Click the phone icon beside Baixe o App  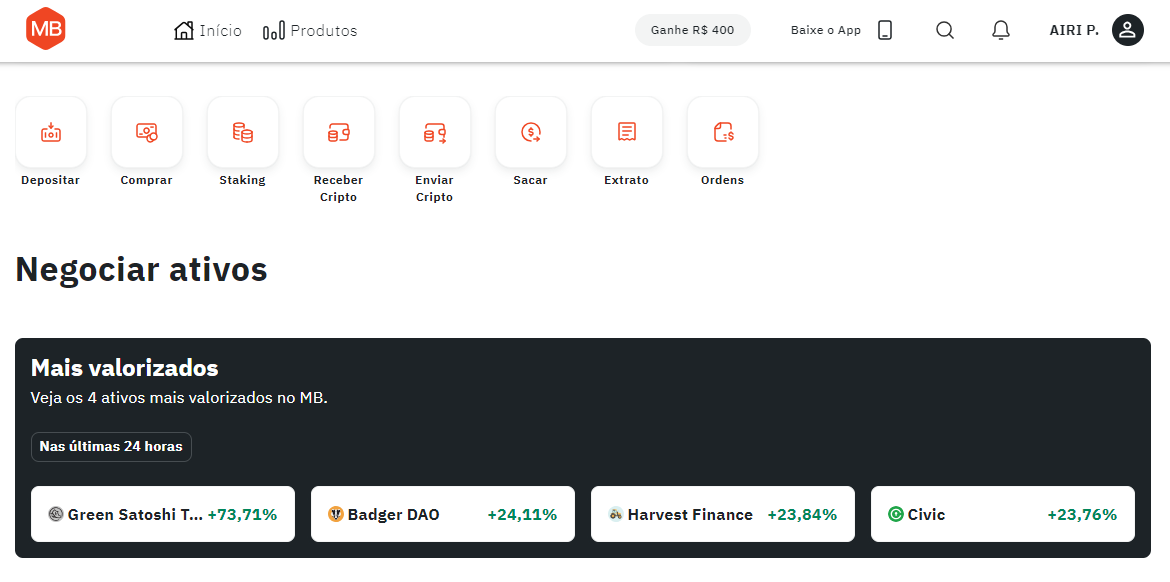click(885, 30)
